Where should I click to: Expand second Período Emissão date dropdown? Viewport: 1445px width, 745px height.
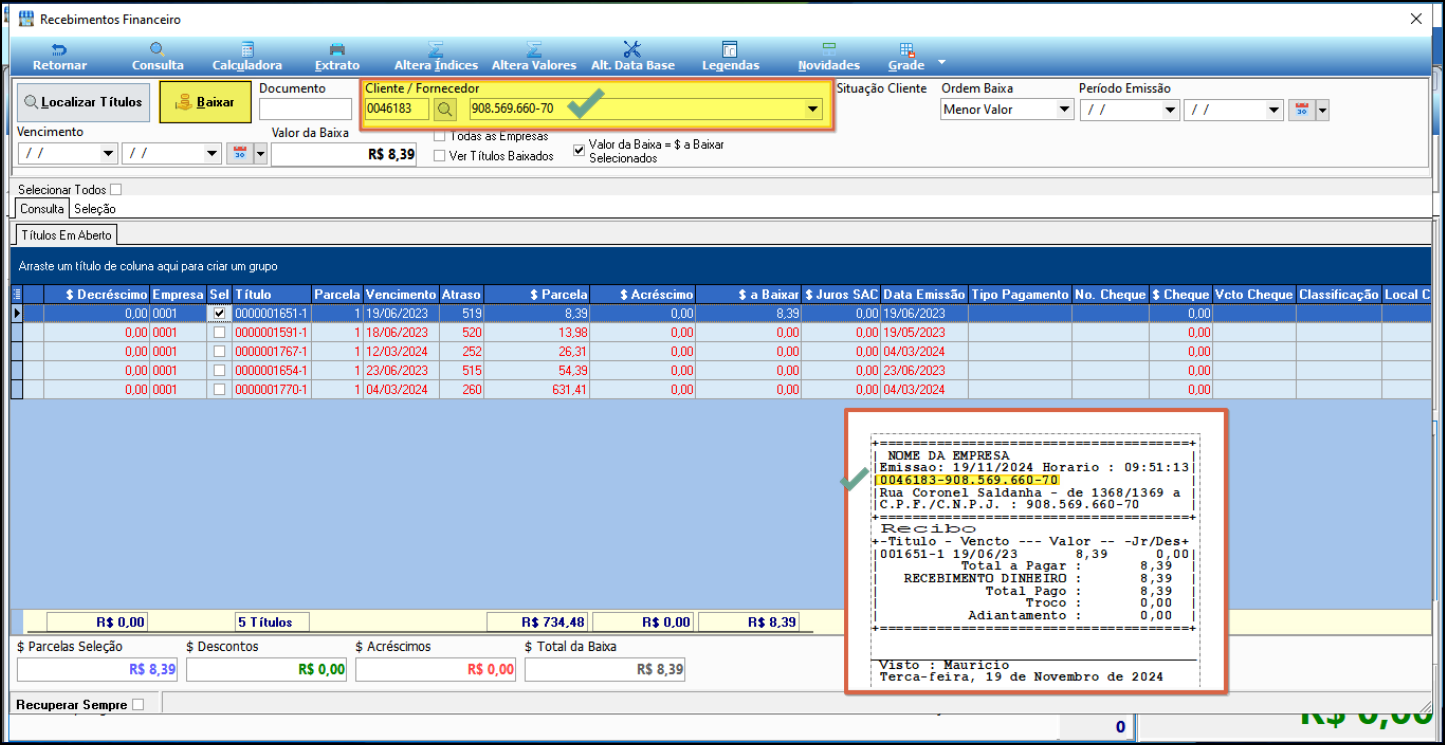coord(1274,110)
